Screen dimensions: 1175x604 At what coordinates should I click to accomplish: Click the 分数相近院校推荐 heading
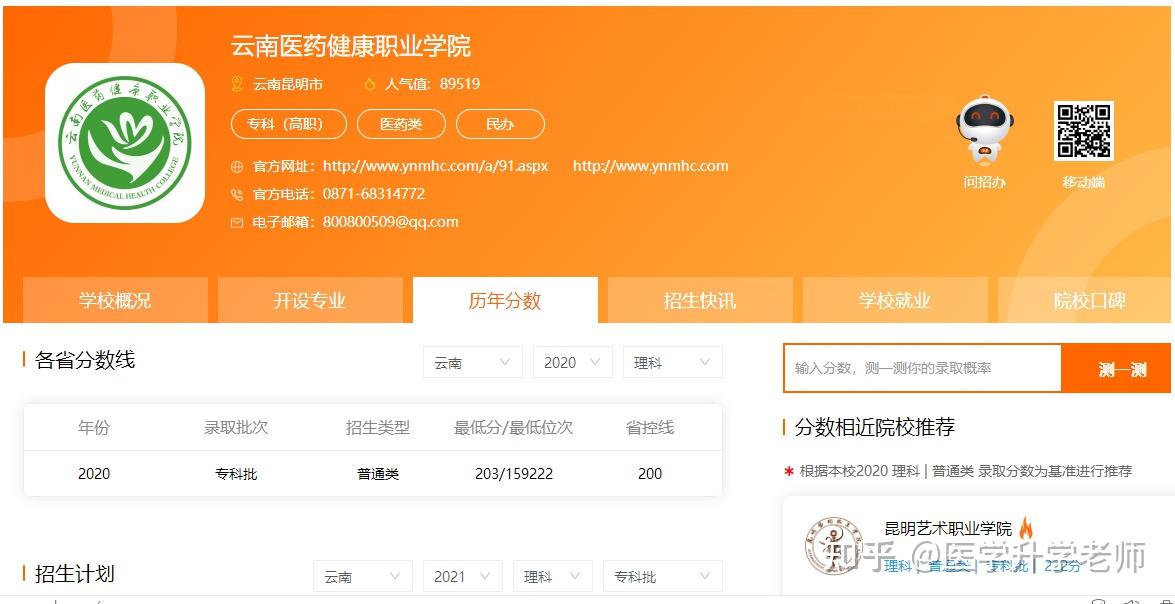[x=875, y=428]
